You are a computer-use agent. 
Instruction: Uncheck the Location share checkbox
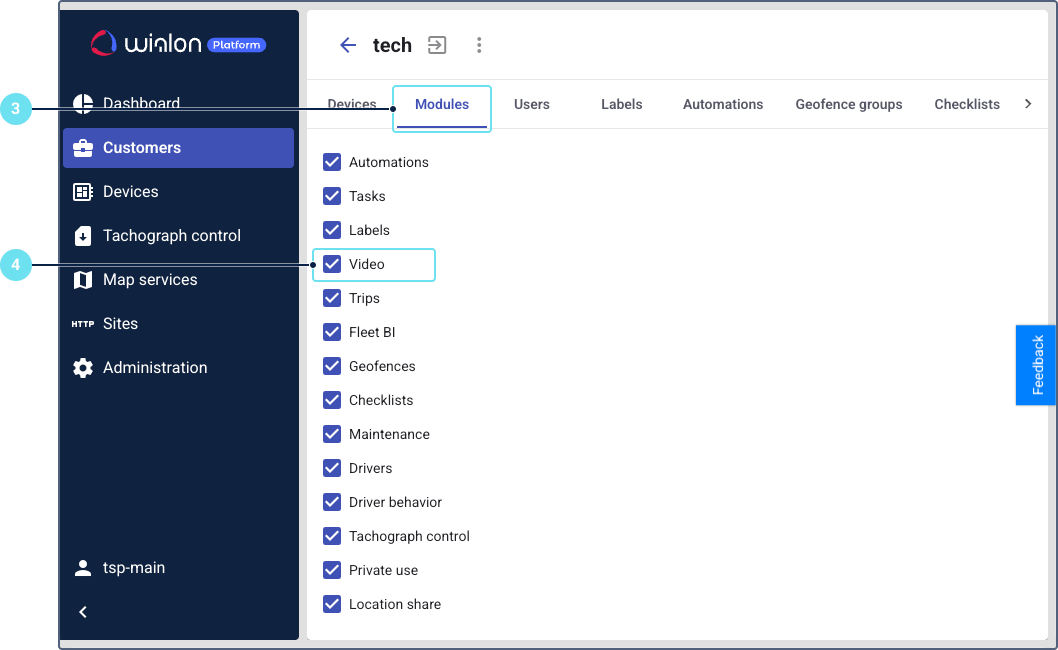point(332,604)
